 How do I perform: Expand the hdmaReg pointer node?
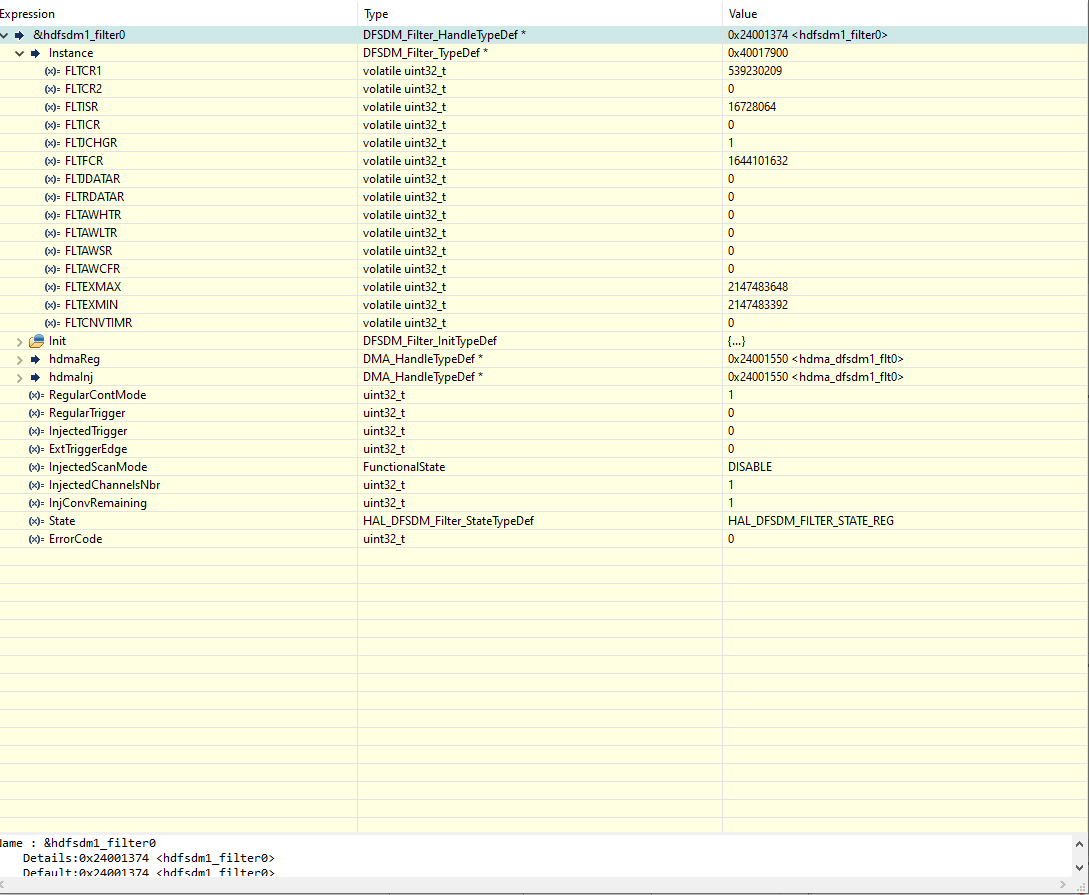(x=18, y=358)
